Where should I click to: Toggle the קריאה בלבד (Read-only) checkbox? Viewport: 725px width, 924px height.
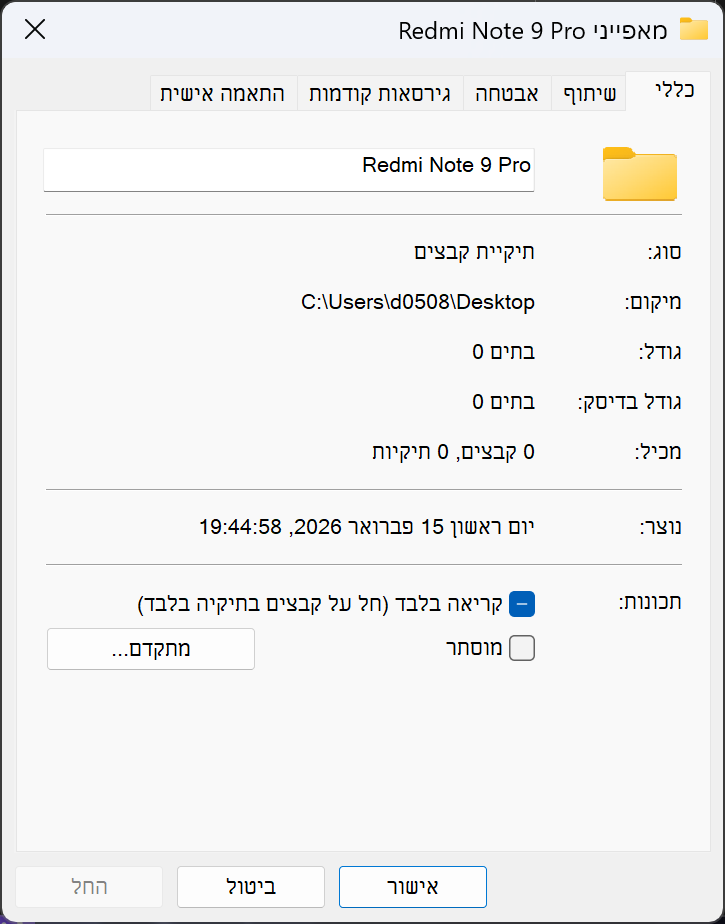coord(523,604)
